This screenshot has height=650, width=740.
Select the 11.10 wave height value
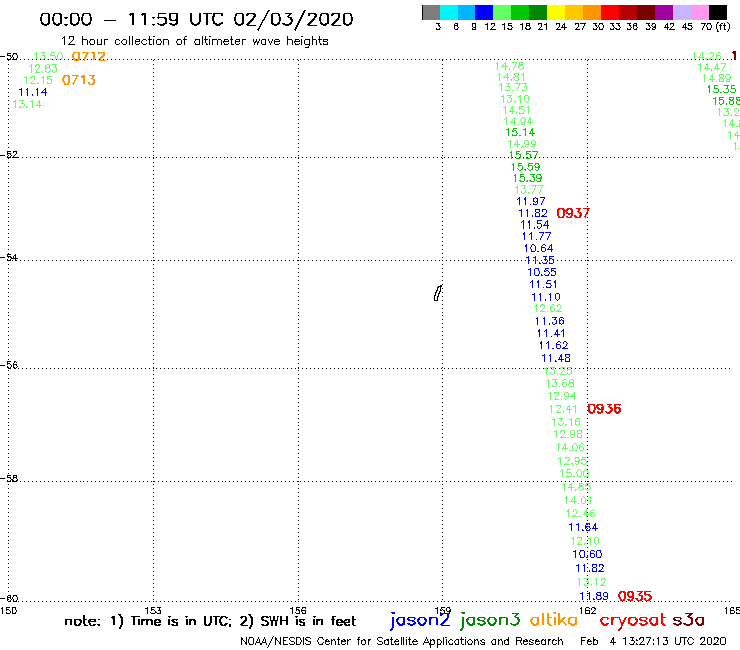(x=546, y=297)
